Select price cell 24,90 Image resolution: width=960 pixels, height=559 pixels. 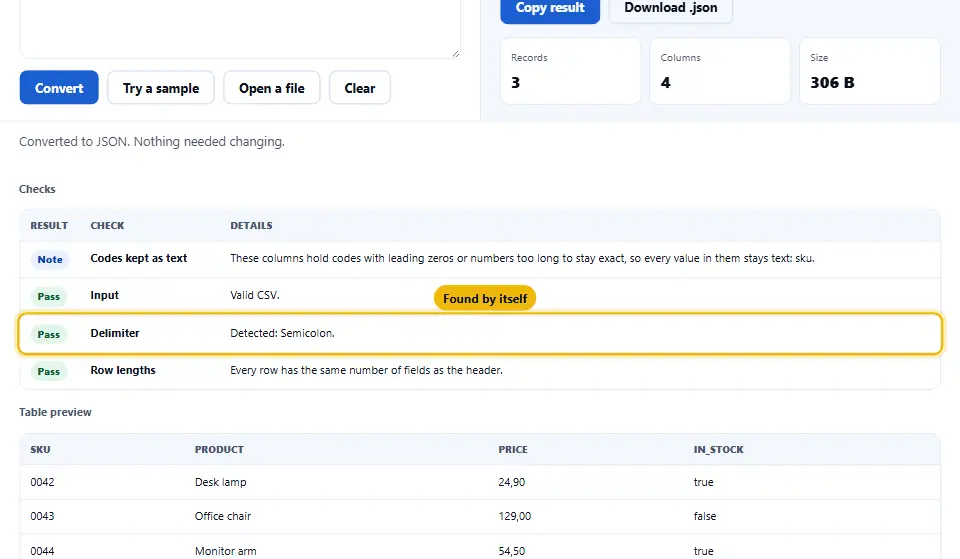coord(512,482)
